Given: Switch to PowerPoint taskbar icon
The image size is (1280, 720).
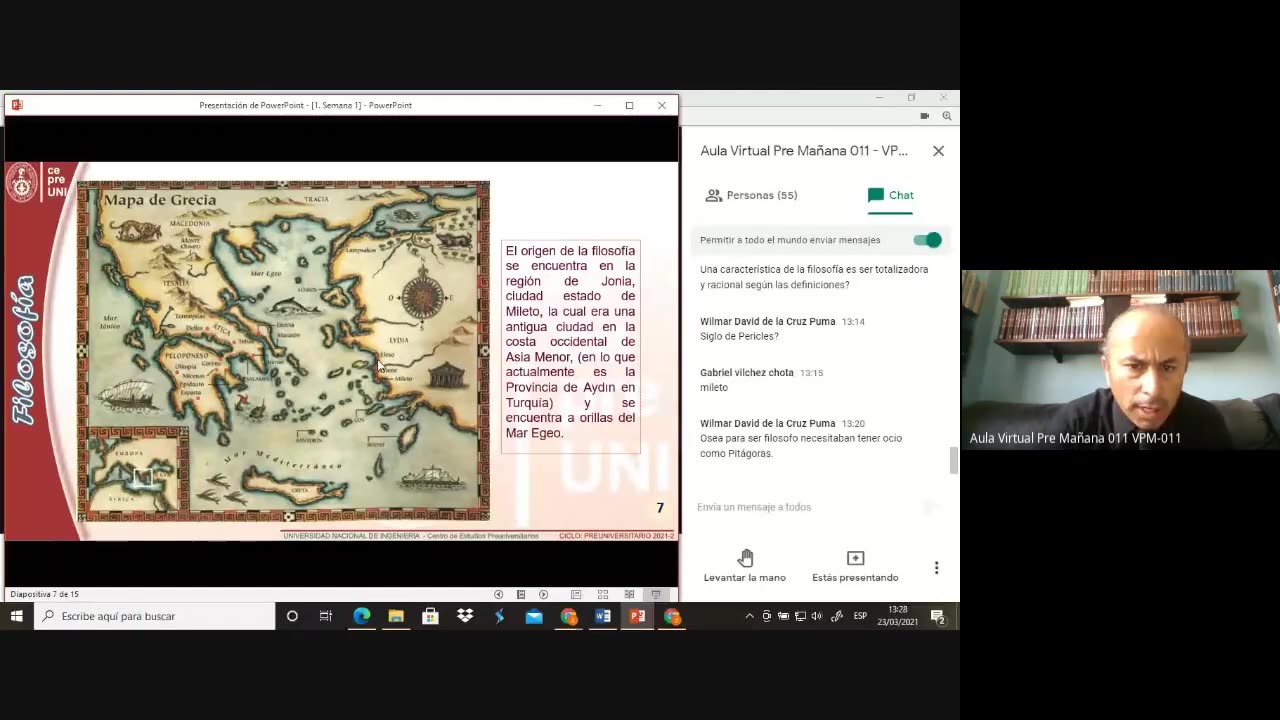Looking at the screenshot, I should [637, 616].
